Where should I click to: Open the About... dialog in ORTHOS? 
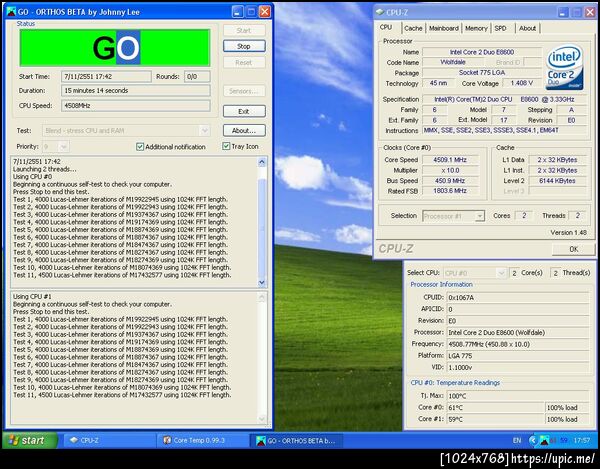[x=244, y=130]
